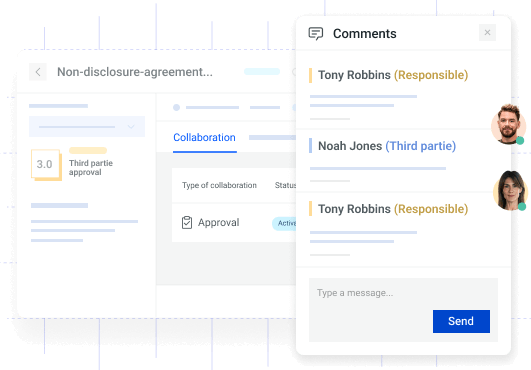Select the Approval collaboration row
The height and width of the screenshot is (370, 531).
click(x=234, y=223)
